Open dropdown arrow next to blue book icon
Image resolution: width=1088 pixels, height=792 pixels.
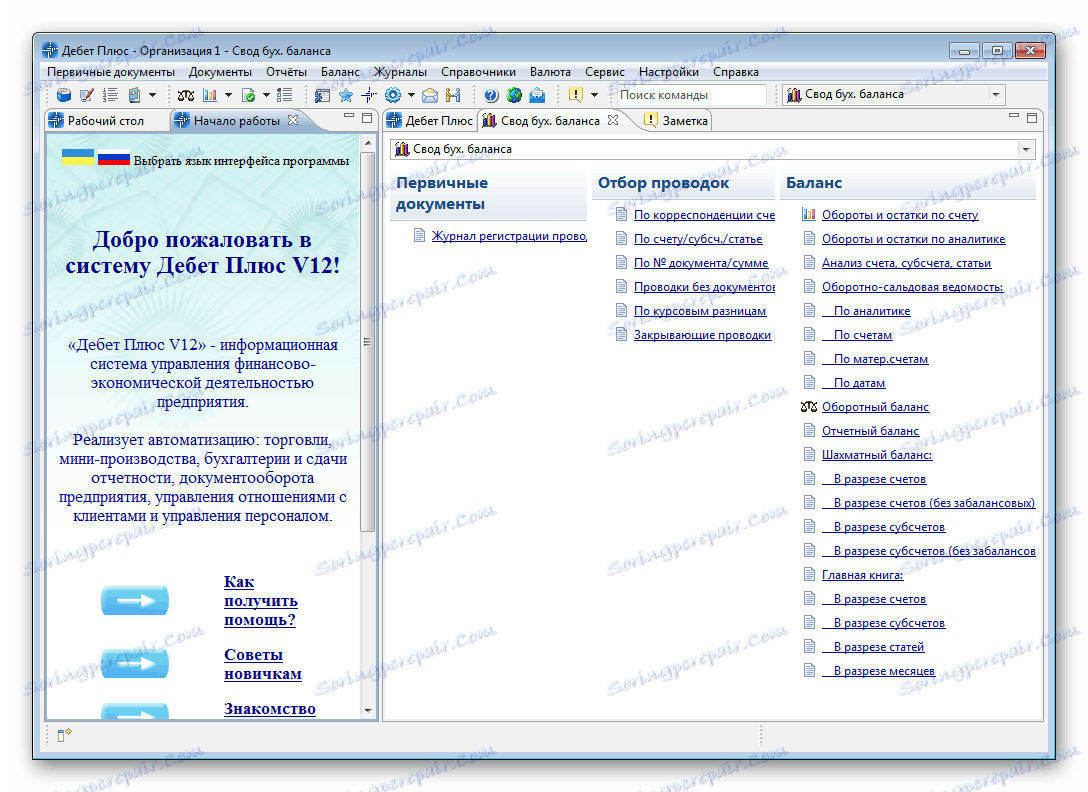[x=153, y=95]
